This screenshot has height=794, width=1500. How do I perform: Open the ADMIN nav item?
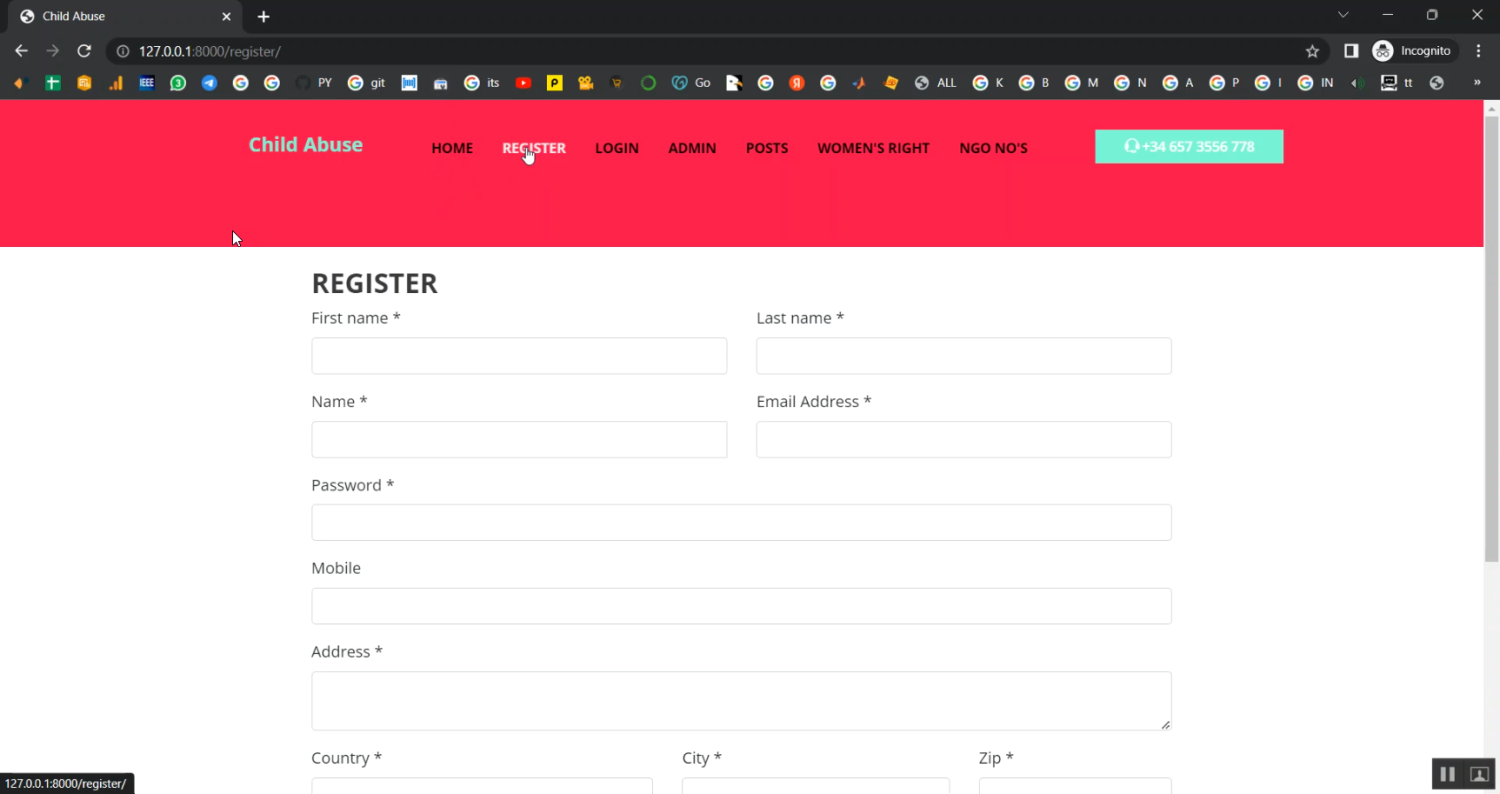(x=692, y=148)
